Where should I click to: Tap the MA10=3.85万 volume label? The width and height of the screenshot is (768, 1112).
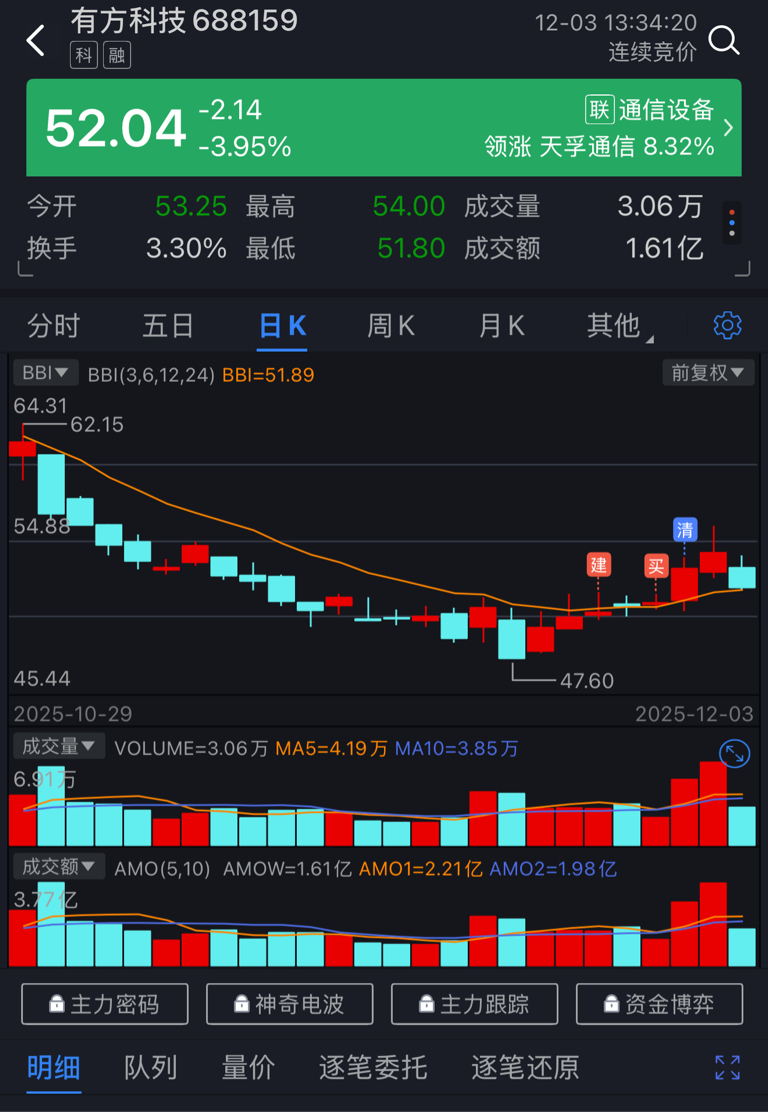456,748
